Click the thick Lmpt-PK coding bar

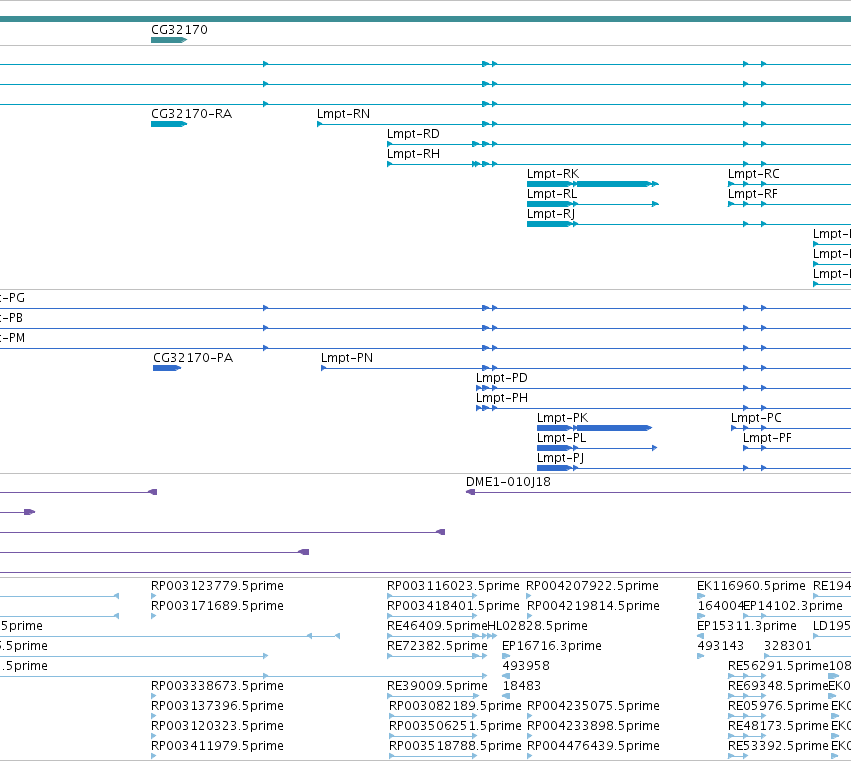pyautogui.click(x=614, y=428)
